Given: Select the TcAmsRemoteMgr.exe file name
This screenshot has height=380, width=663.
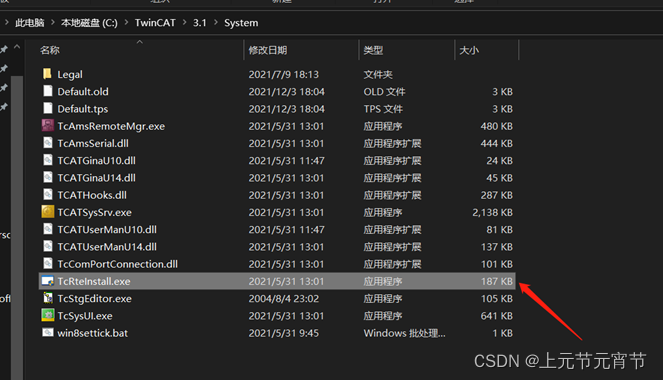Looking at the screenshot, I should pyautogui.click(x=111, y=126).
